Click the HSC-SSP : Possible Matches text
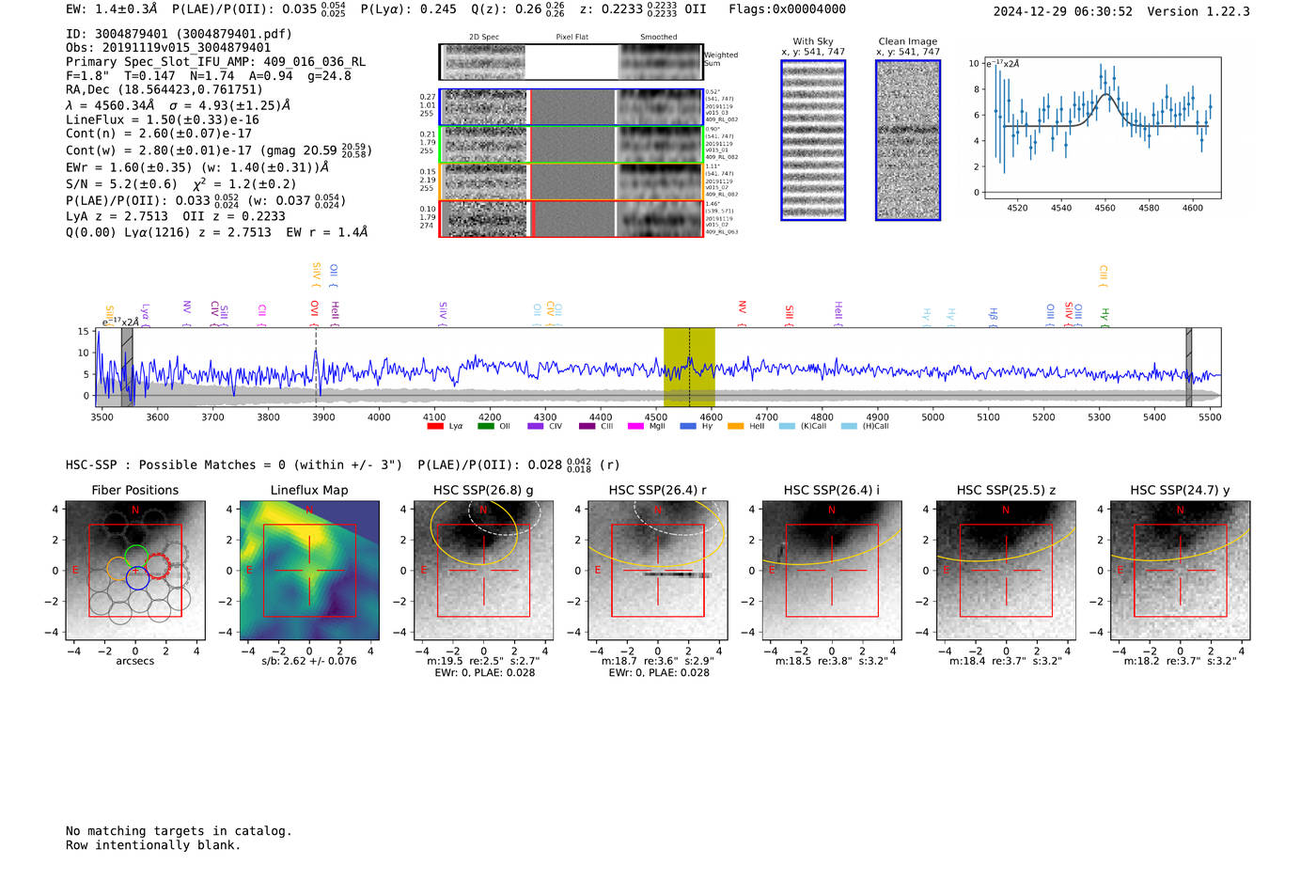1316x896 pixels. pyautogui.click(x=234, y=465)
